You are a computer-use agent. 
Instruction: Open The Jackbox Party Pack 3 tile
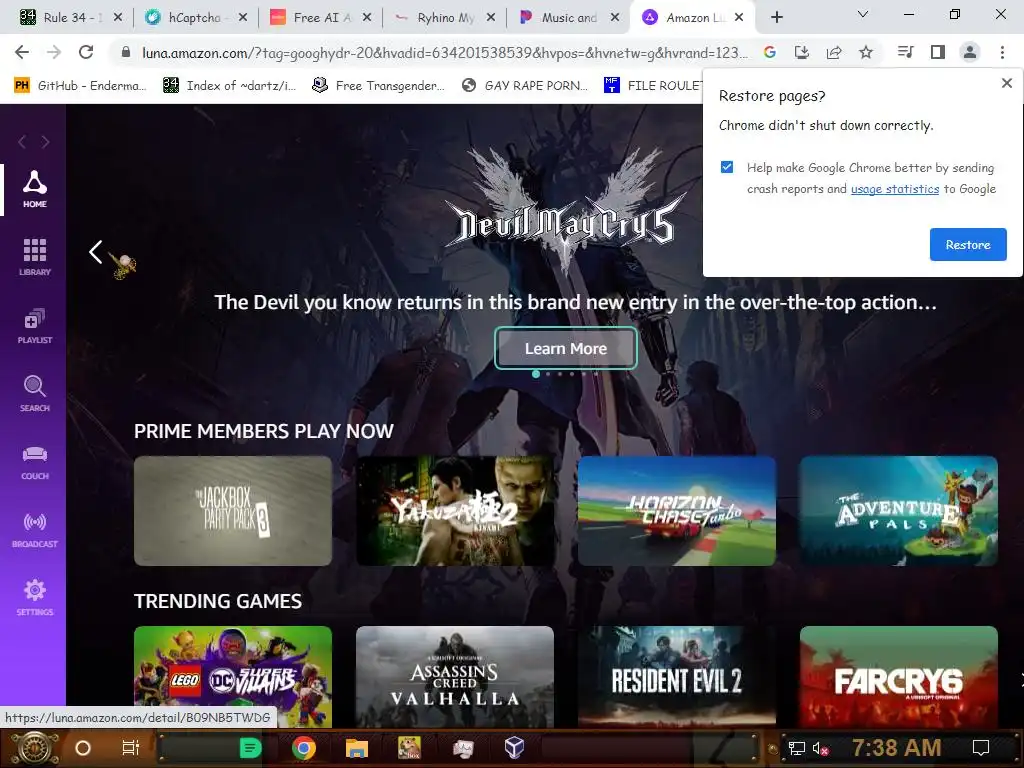click(232, 511)
